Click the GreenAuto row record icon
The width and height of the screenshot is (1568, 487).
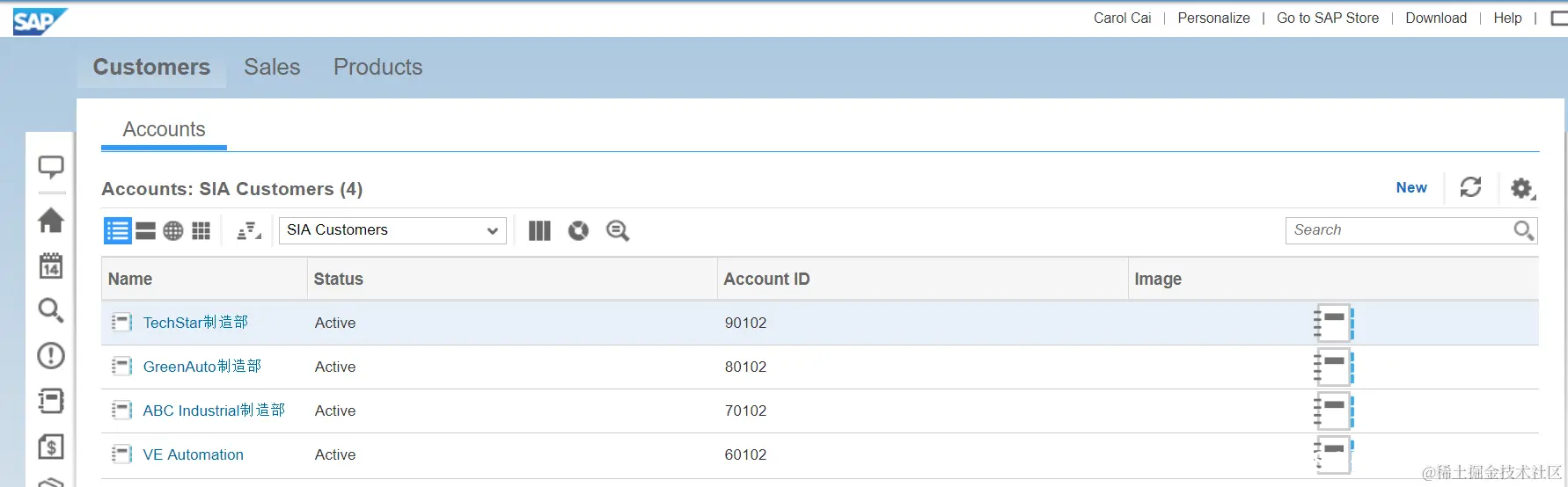(x=121, y=367)
